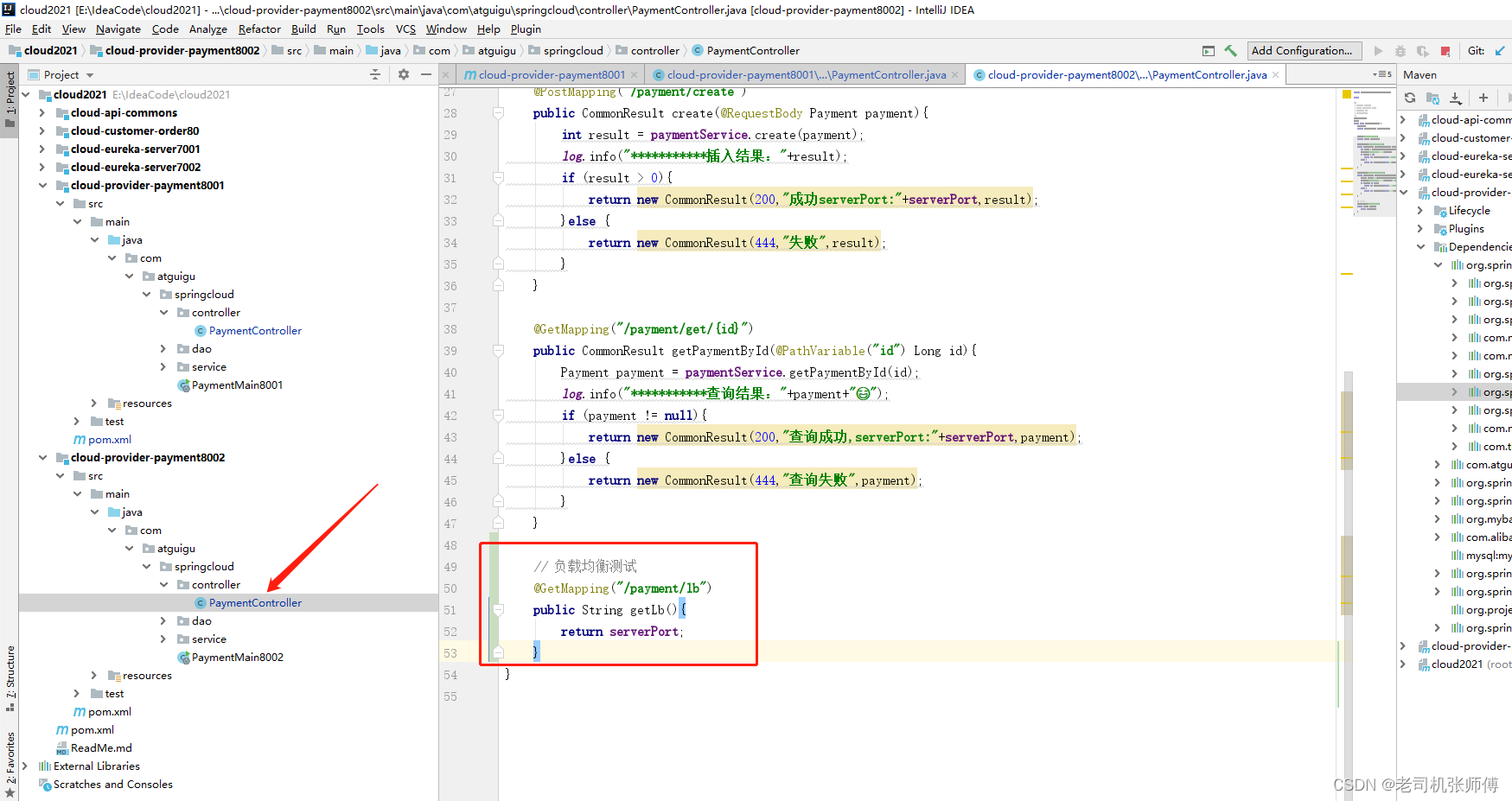Close the cloud-provider-payment8001 pom tab
Image resolution: width=1512 pixels, height=801 pixels.
click(x=635, y=75)
